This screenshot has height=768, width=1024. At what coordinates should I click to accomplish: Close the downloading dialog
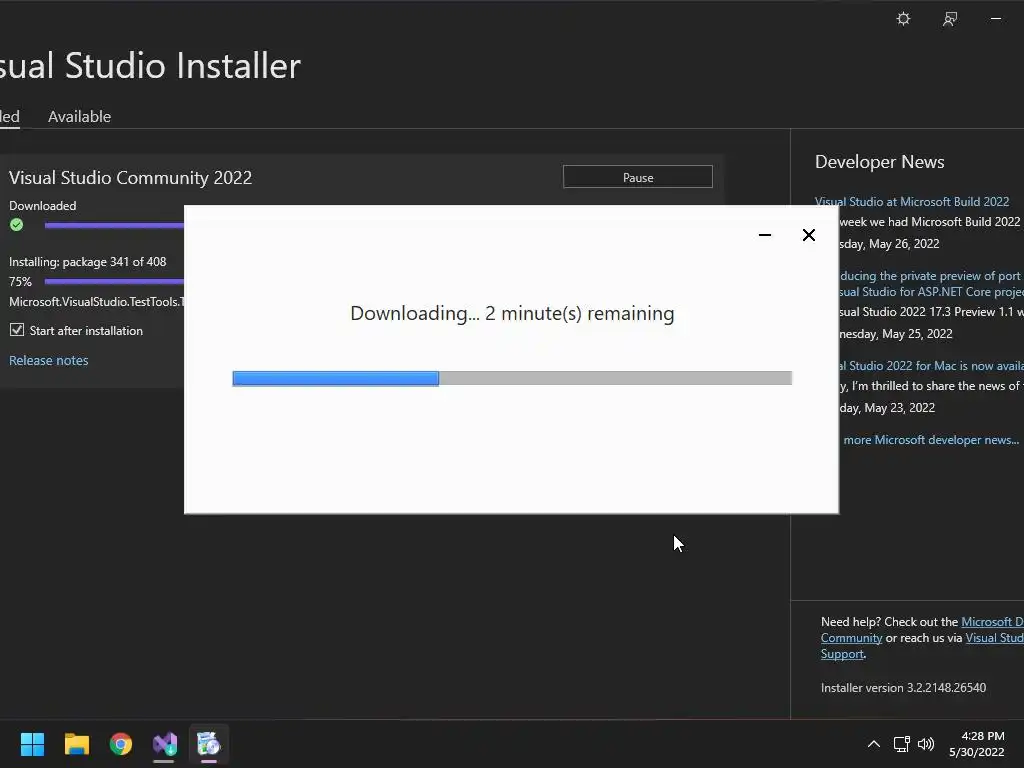(808, 234)
